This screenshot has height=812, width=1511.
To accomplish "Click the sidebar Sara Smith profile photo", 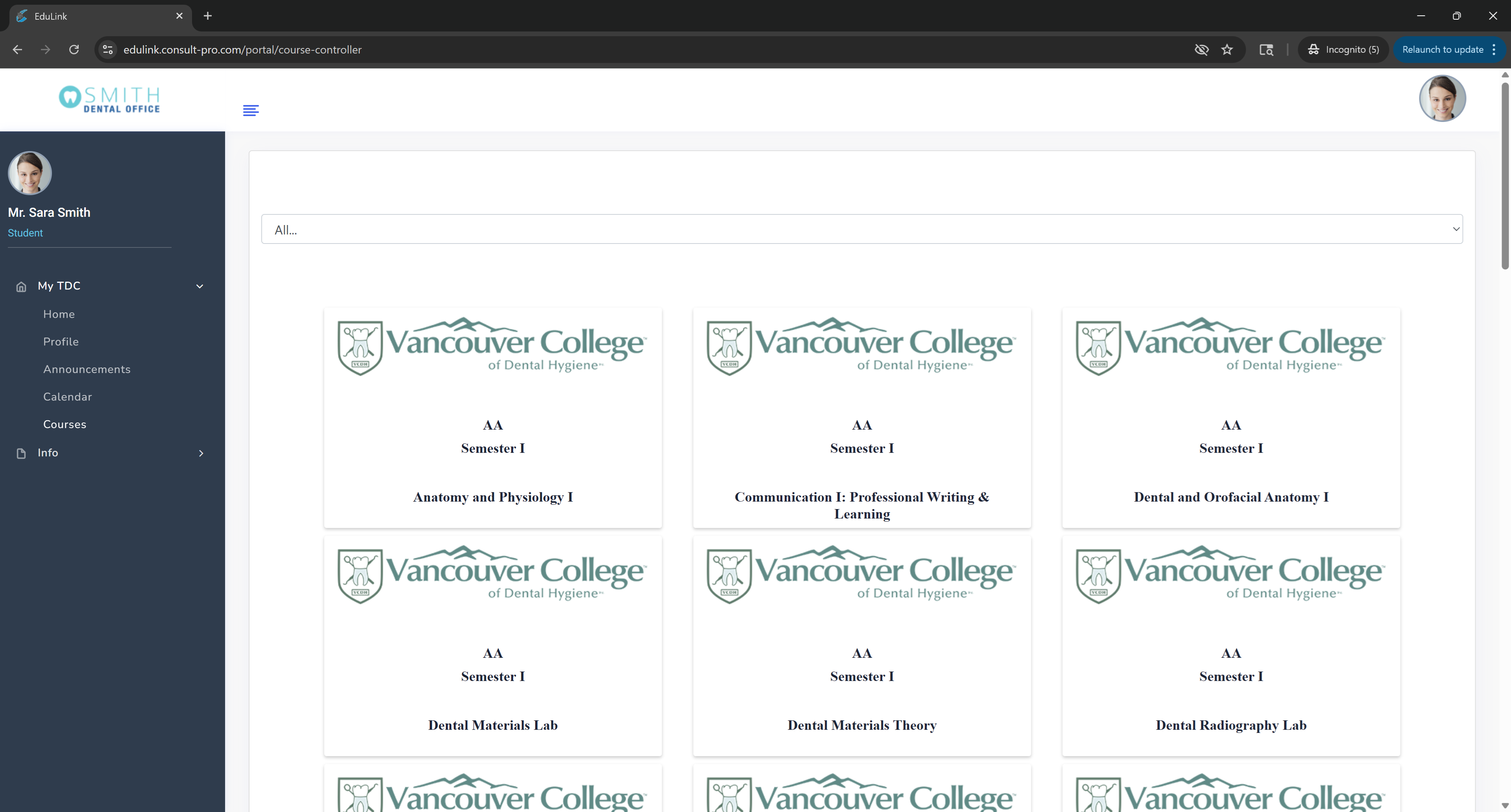I will (30, 173).
